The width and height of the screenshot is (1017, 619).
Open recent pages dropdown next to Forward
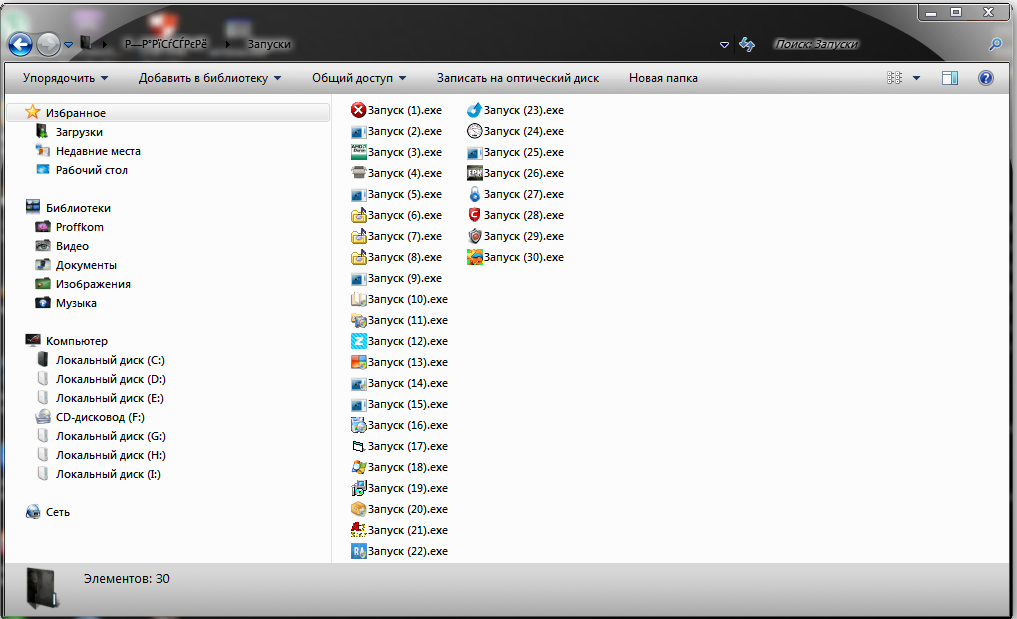(68, 45)
